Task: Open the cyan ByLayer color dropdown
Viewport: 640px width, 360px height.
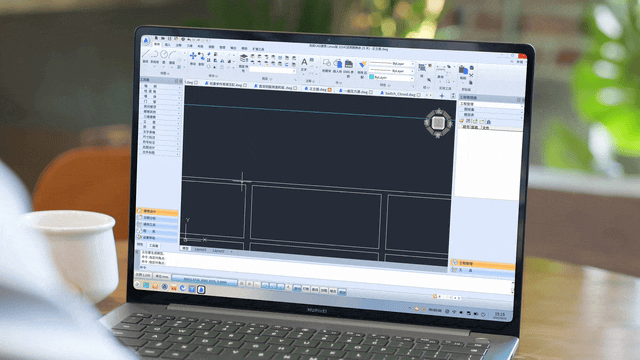Action: [391, 77]
